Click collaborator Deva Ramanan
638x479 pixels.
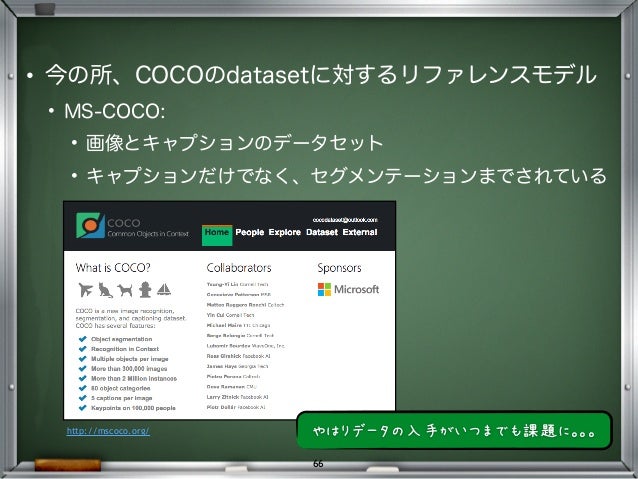[x=231, y=387]
